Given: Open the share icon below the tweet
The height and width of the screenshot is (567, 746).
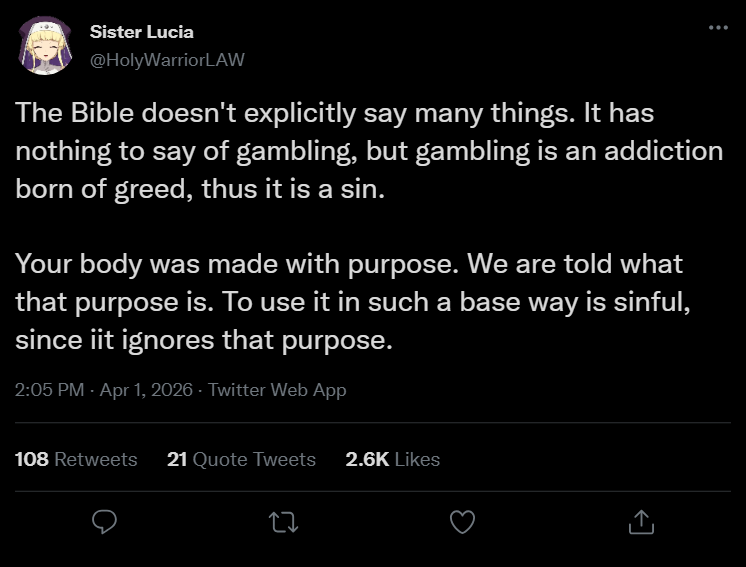Looking at the screenshot, I should pos(640,521).
